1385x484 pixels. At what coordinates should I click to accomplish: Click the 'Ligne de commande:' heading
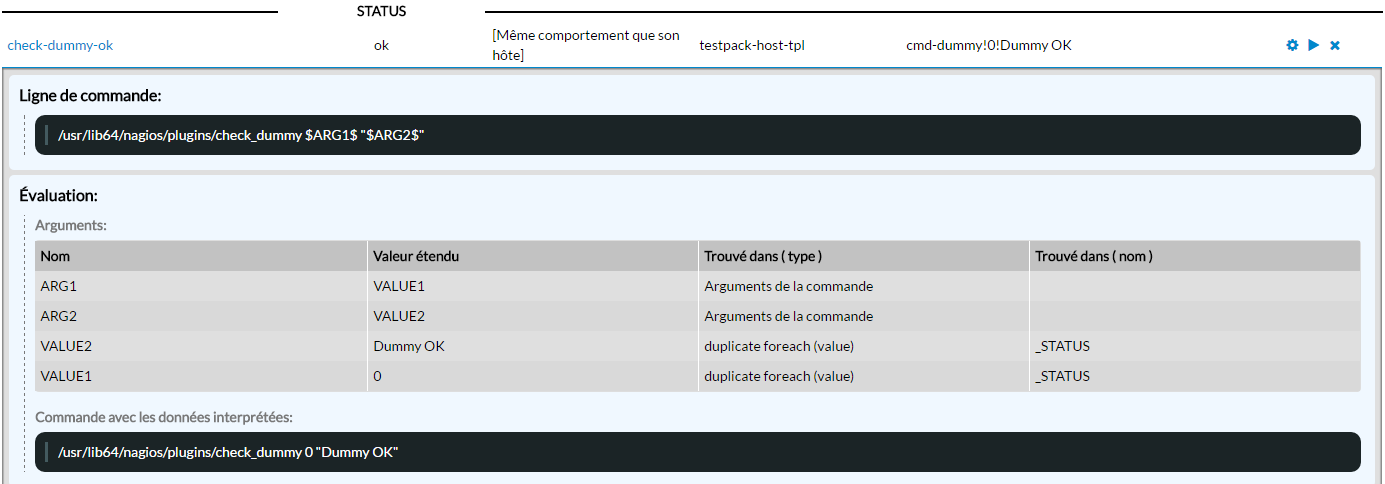(90, 95)
